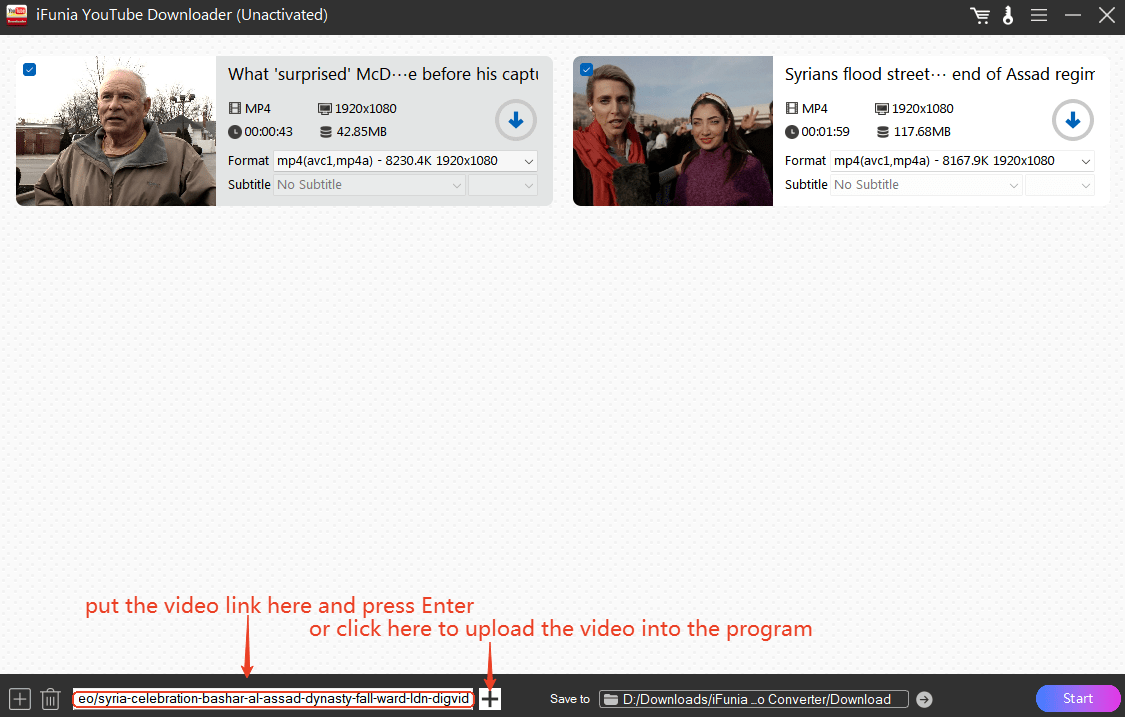Expand Format dropdown for first video
1125x717 pixels.
(x=405, y=161)
